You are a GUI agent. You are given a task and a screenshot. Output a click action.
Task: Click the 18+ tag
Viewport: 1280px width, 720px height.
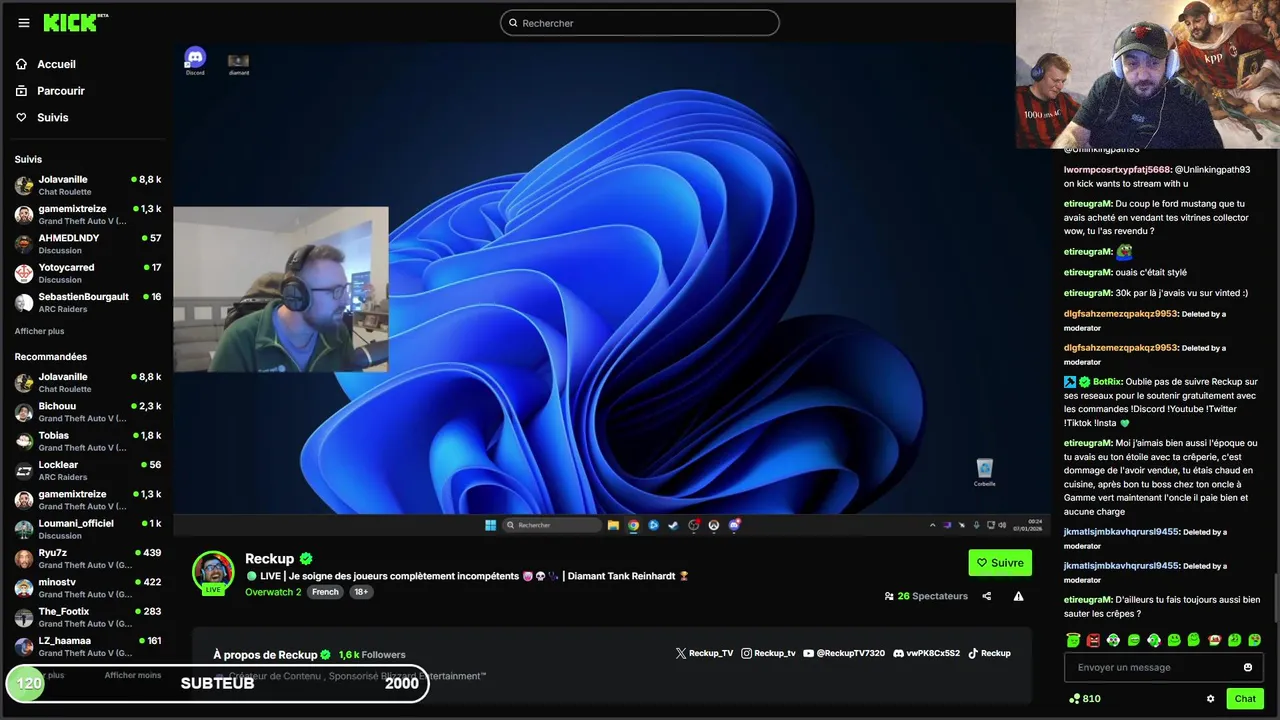tap(361, 592)
